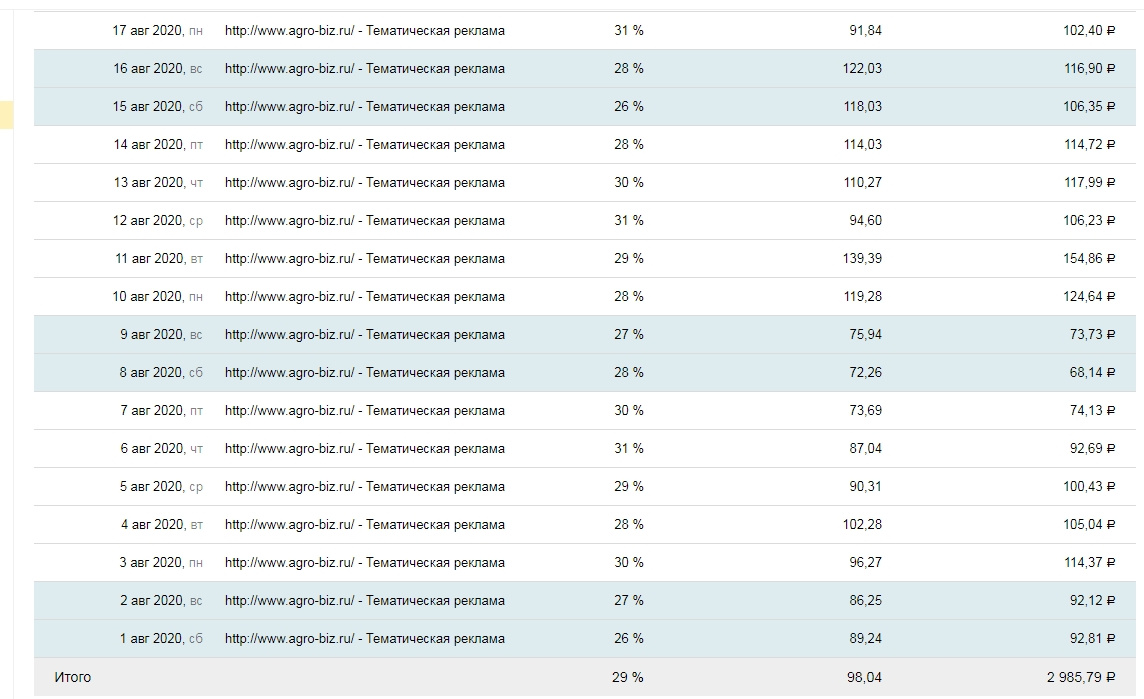Click 114,37 ₽ amount for 3 авг
This screenshot has width=1144, height=699.
[1089, 562]
